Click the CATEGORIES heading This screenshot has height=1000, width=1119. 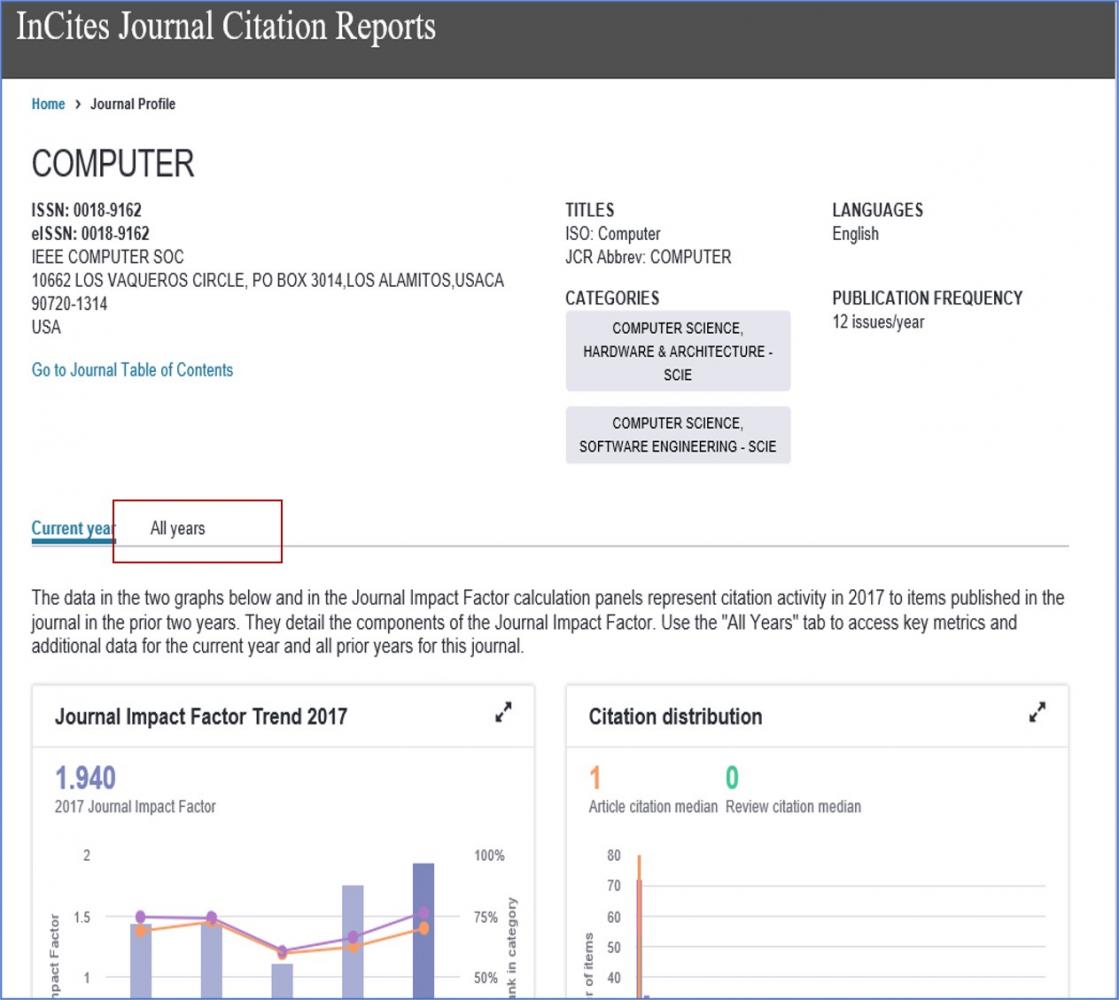(x=612, y=298)
